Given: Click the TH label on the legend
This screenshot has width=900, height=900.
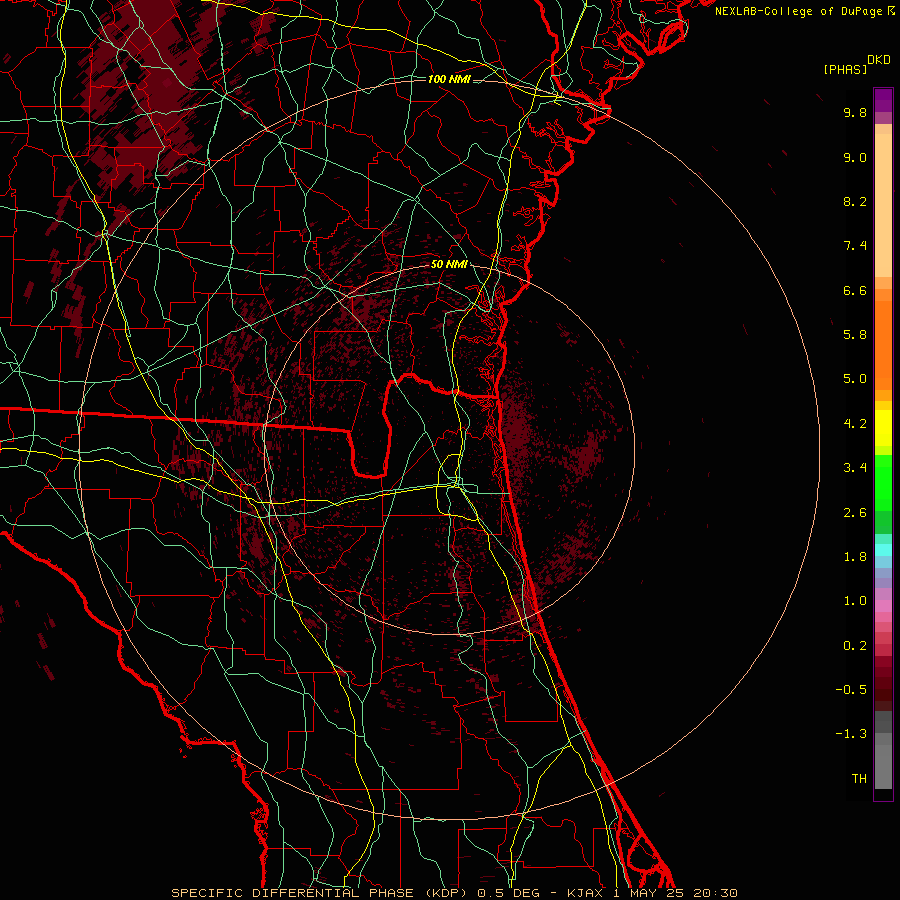Looking at the screenshot, I should point(859,779).
